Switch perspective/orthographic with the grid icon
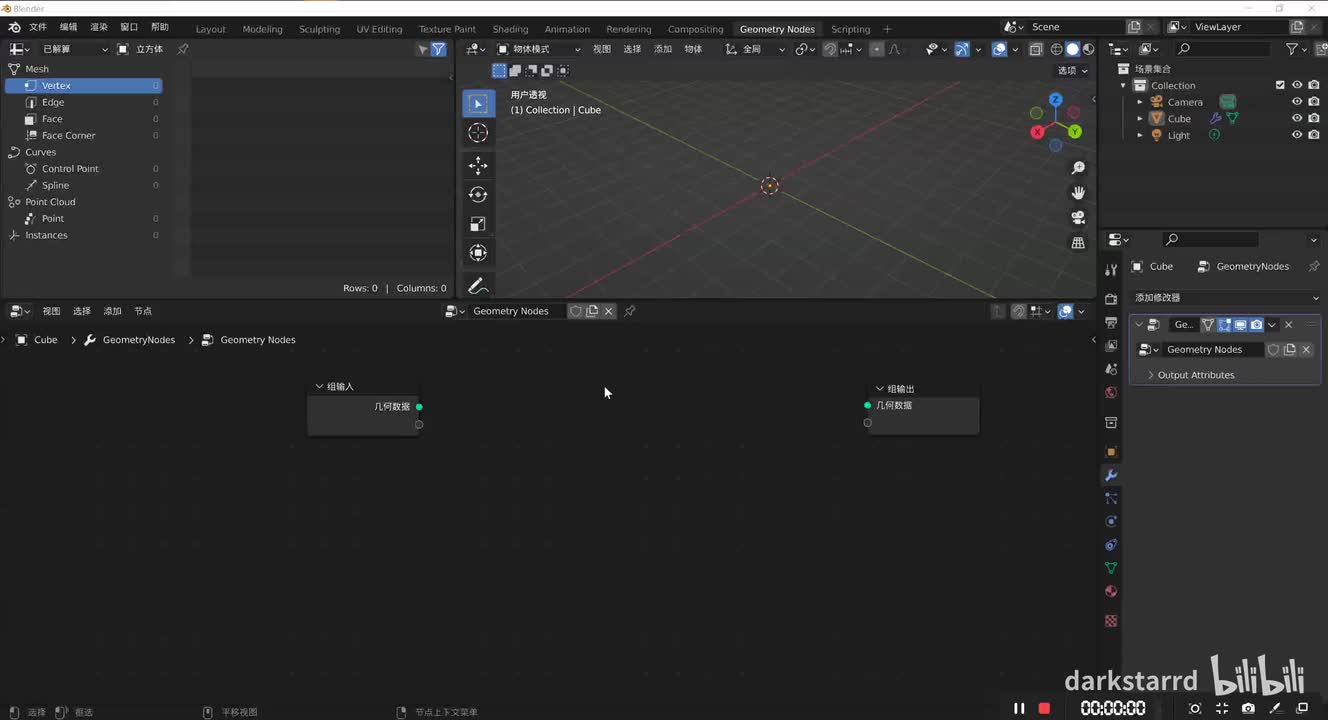The height and width of the screenshot is (720, 1328). point(1078,242)
